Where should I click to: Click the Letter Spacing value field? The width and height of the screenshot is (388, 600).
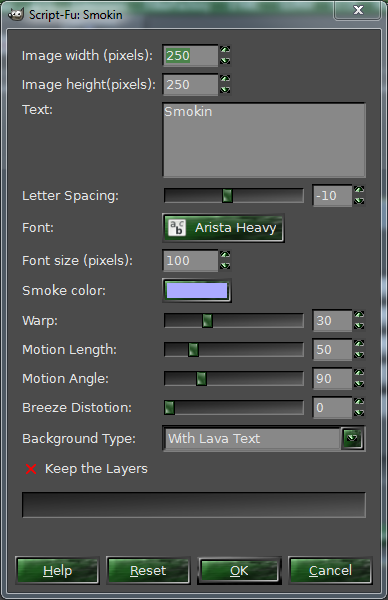(332, 196)
